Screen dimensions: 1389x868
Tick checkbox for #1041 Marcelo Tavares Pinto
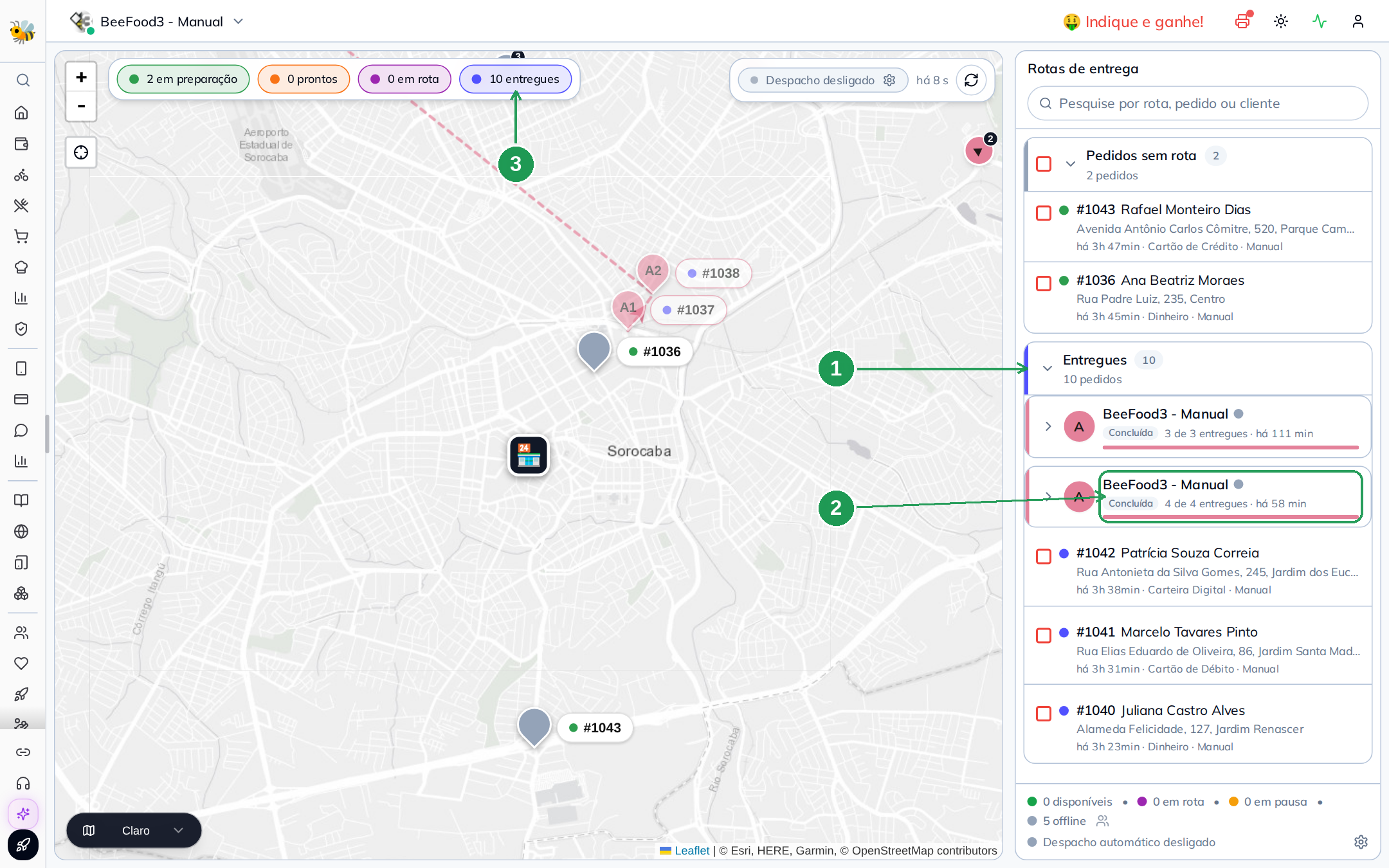click(1044, 635)
